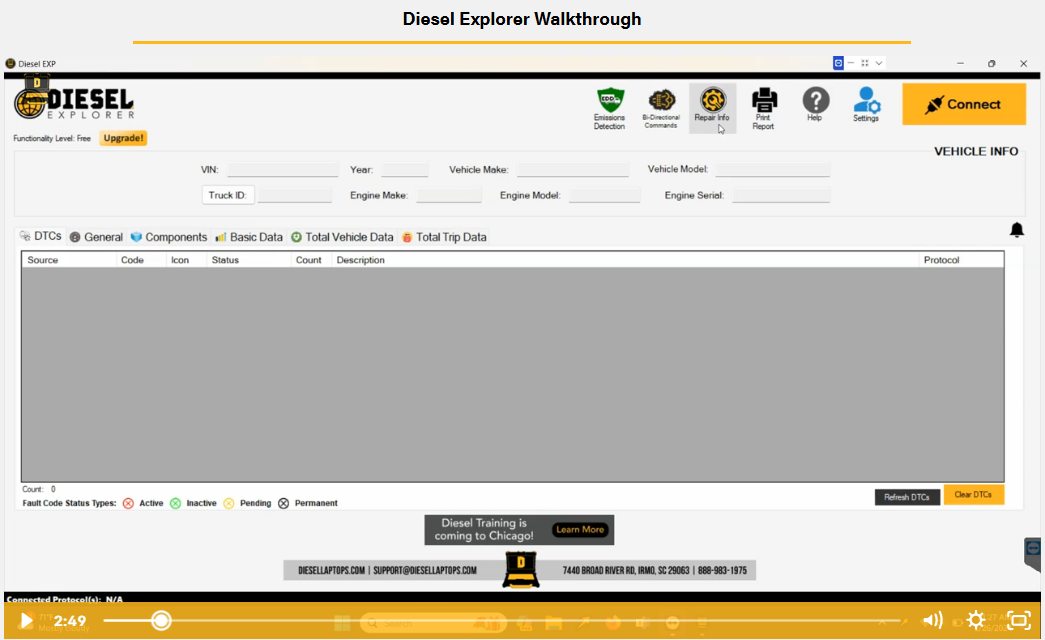Click the Engine Make field
Viewport: 1045px width, 640px height.
coord(449,195)
